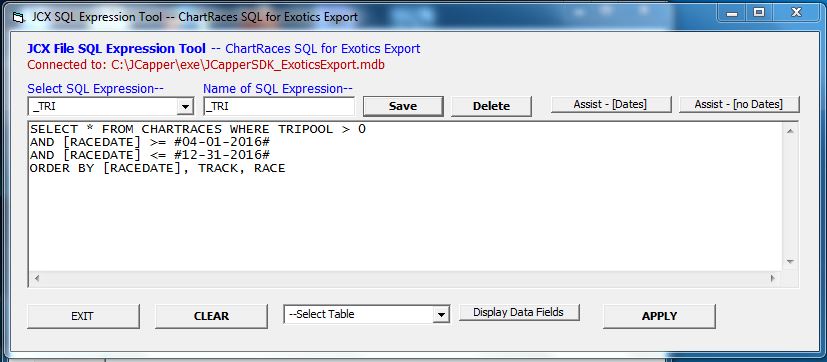
Task: Click the 'Name of SQL Expression--' label
Action: point(278,89)
